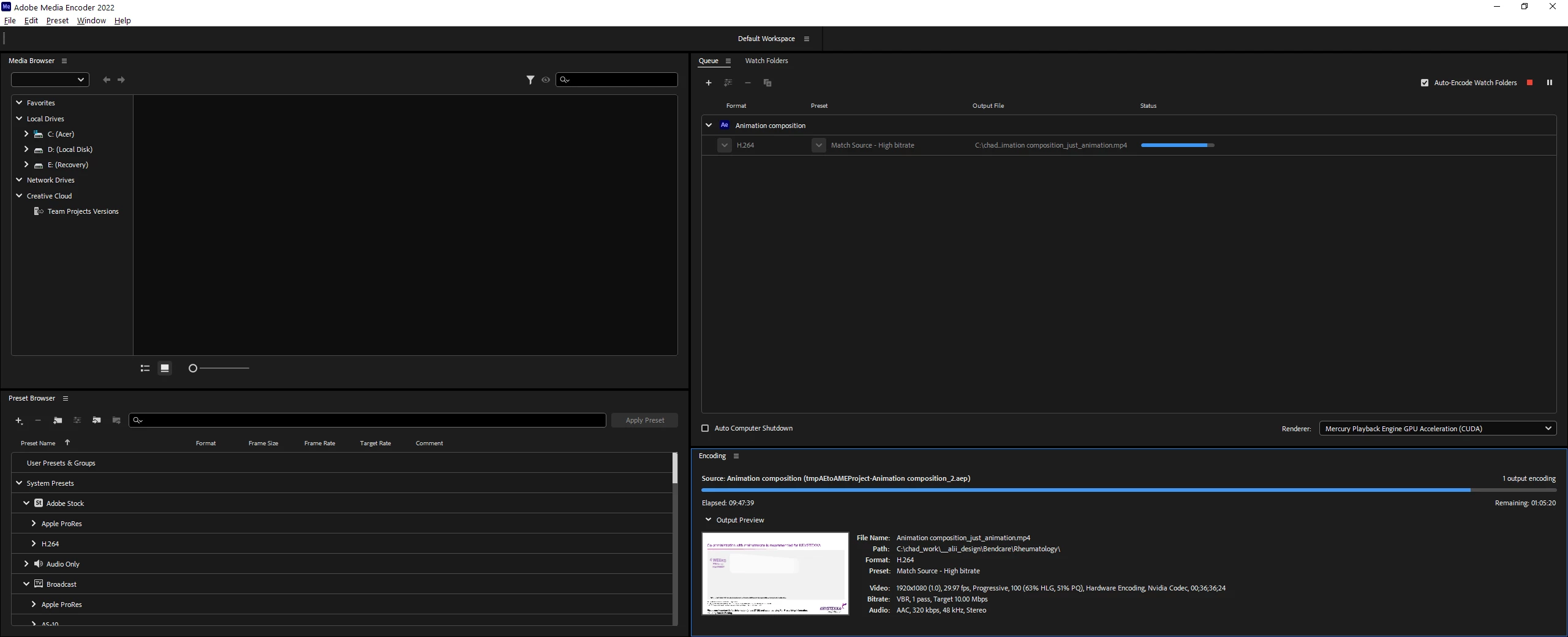Open the Window menu
The width and height of the screenshot is (1568, 637).
point(91,20)
